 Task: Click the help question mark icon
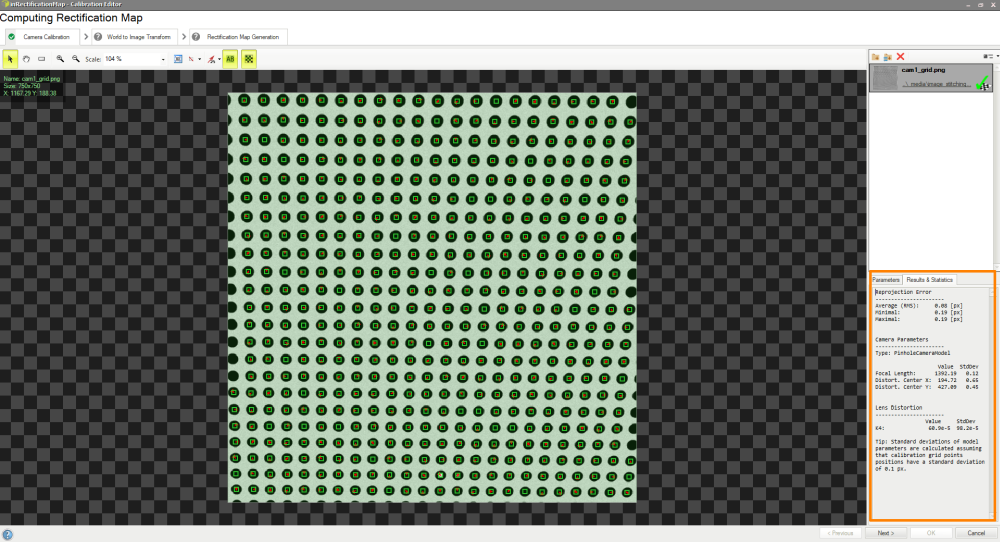[x=8, y=534]
